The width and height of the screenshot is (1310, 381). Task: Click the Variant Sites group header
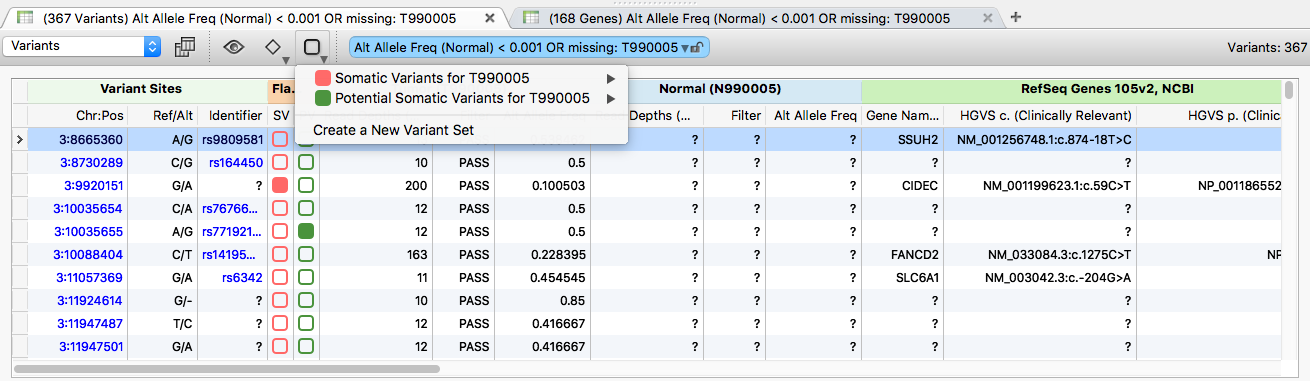point(147,89)
